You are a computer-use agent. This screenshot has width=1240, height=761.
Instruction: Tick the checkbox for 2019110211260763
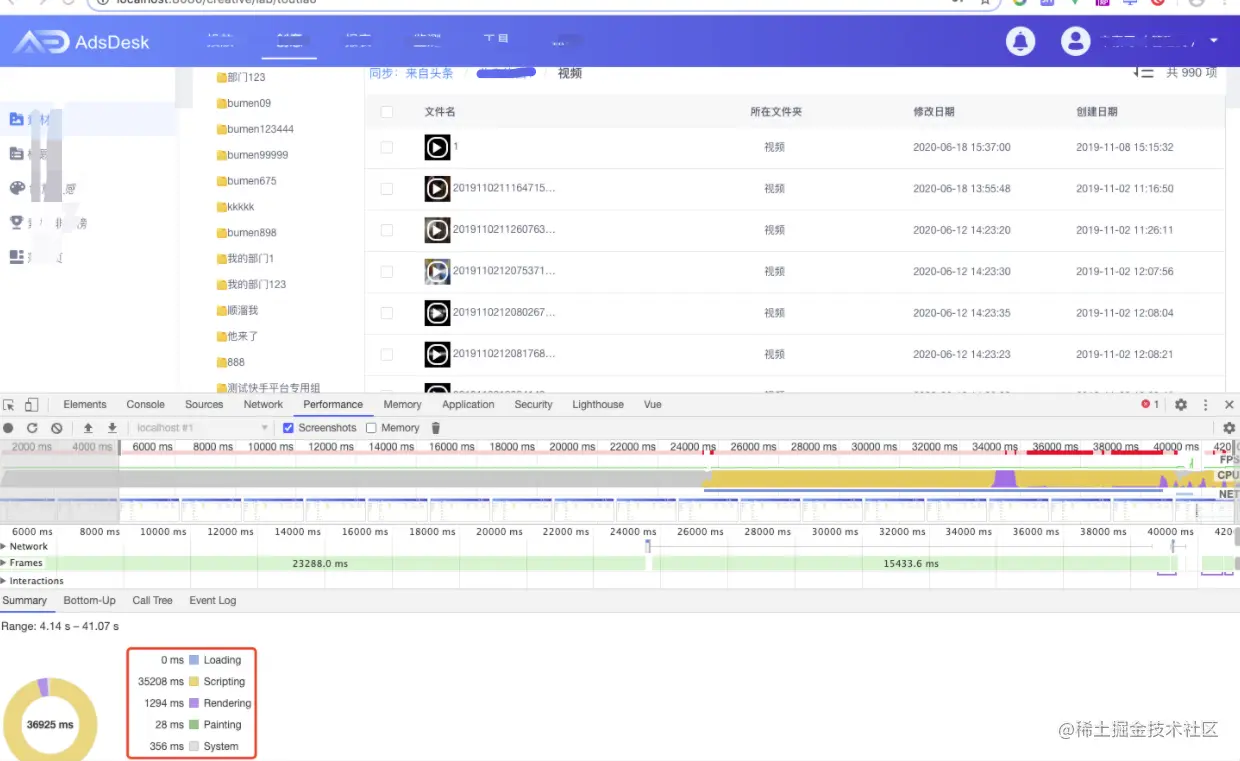tap(387, 230)
